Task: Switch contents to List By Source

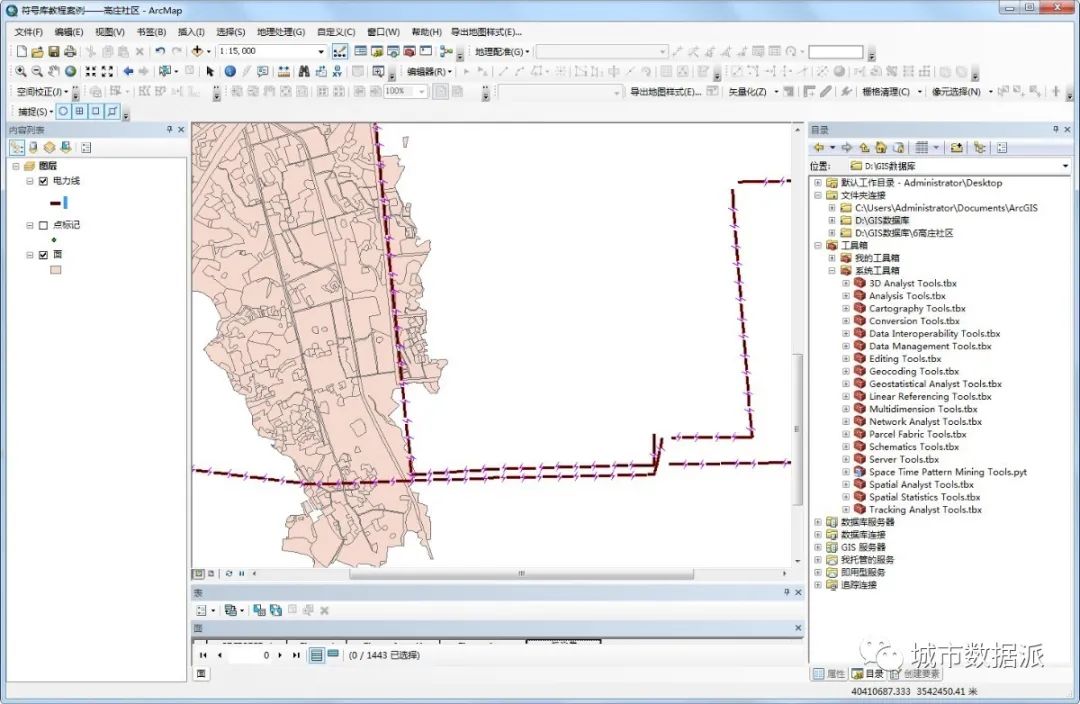Action: pos(33,147)
